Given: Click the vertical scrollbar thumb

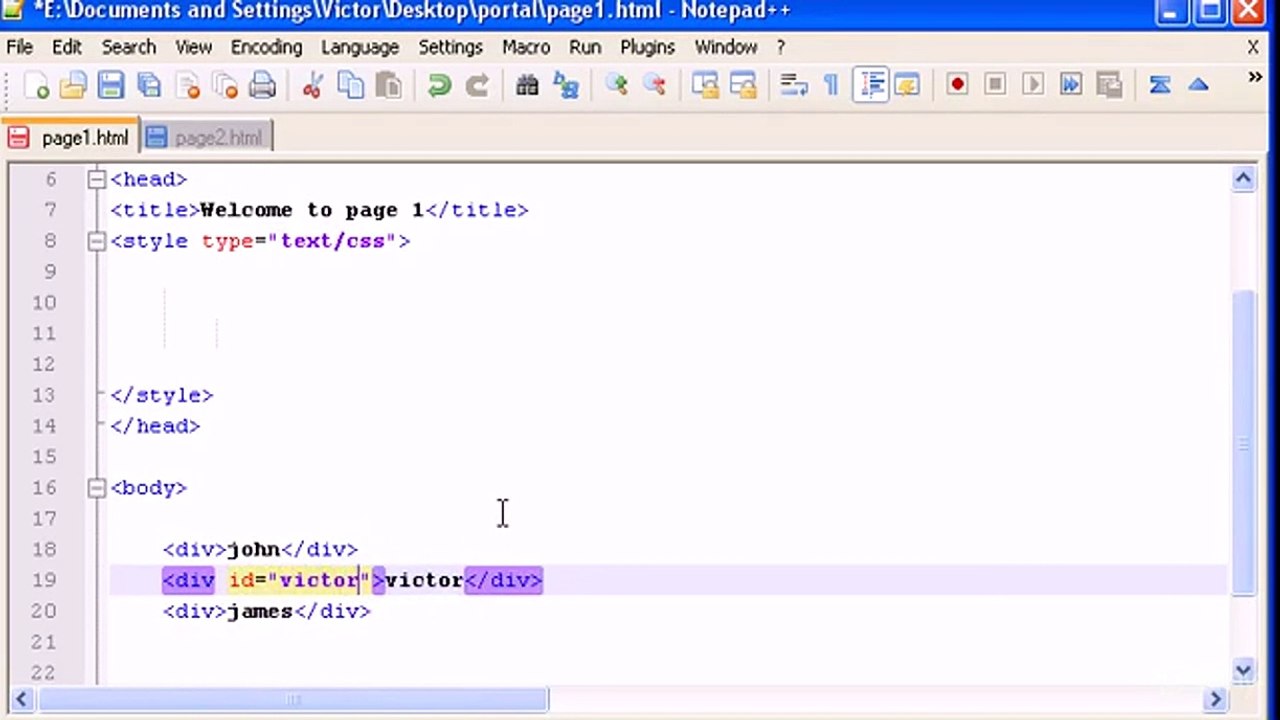Looking at the screenshot, I should coord(1243,444).
